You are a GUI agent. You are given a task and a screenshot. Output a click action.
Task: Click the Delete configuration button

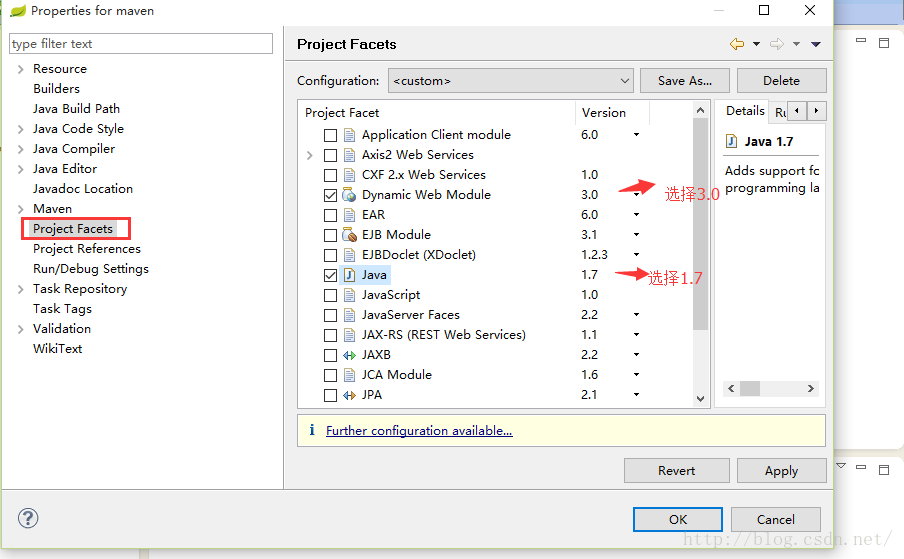tap(781, 81)
